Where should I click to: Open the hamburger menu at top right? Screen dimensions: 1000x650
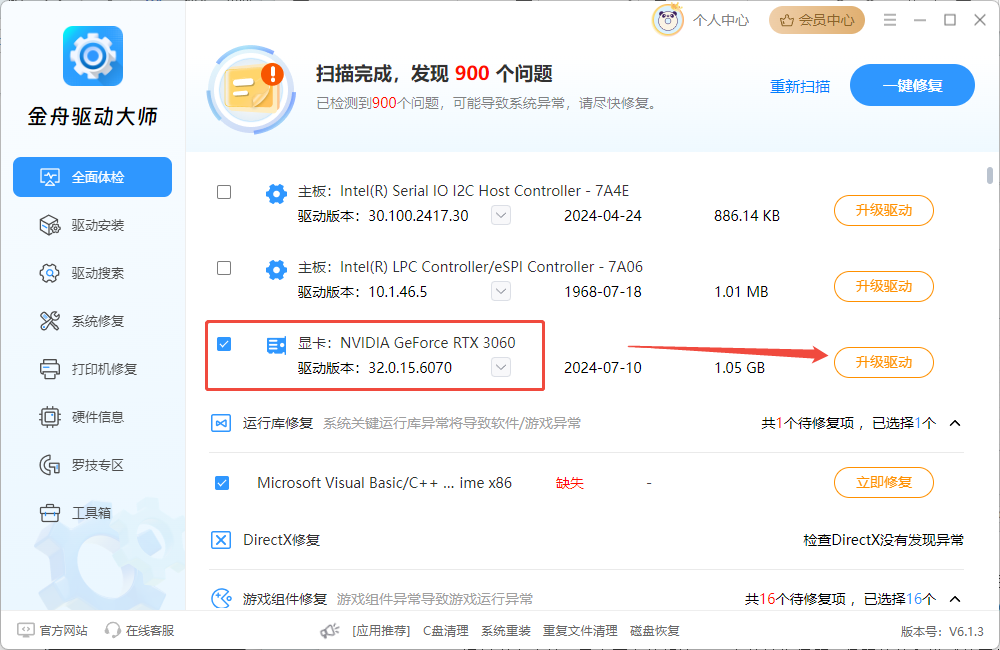[x=889, y=19]
